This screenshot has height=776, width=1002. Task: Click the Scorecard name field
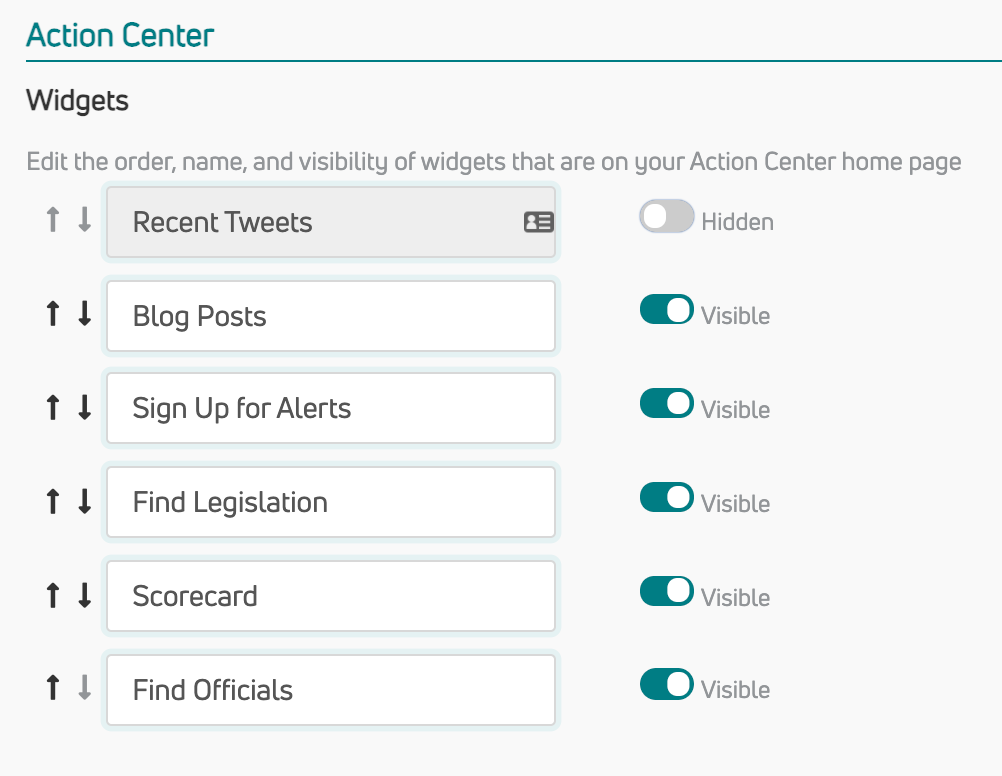(x=330, y=596)
